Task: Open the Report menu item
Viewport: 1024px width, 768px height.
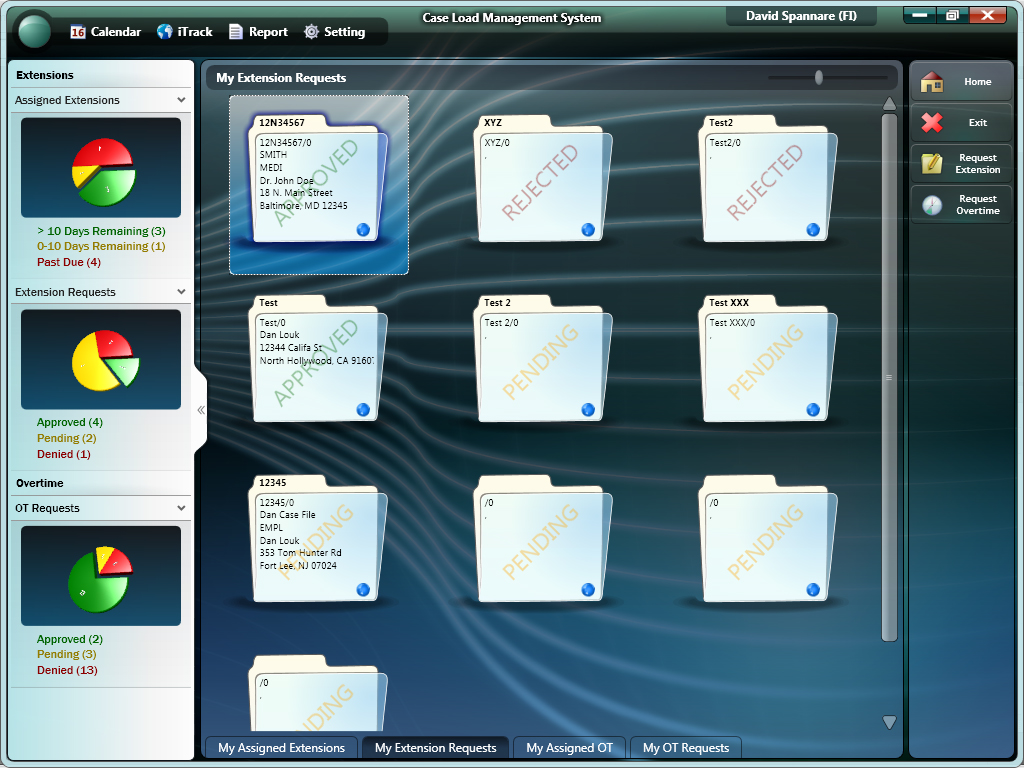Action: [258, 32]
